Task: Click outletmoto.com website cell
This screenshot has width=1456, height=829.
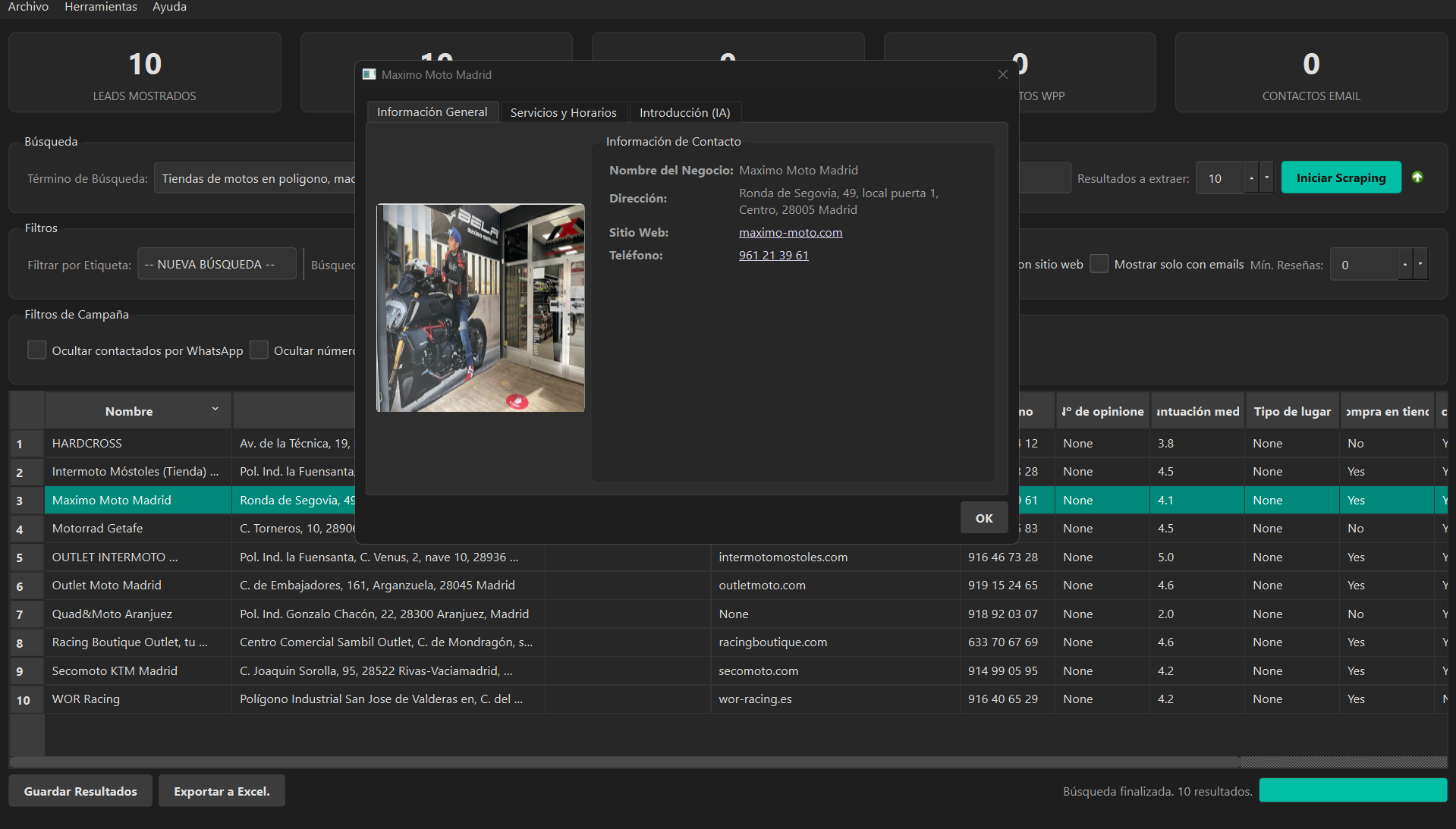Action: coord(836,586)
